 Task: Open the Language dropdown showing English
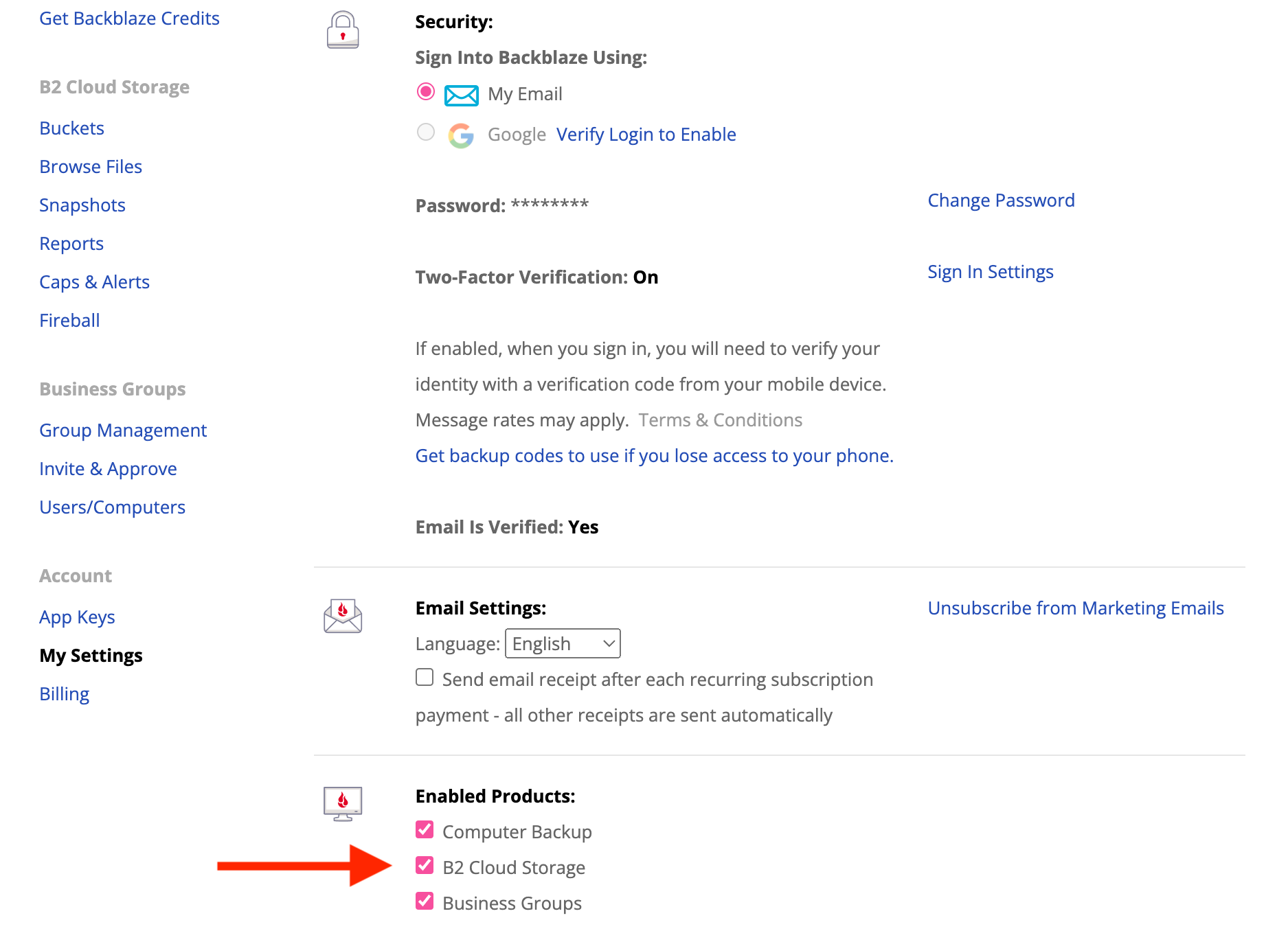[x=563, y=643]
